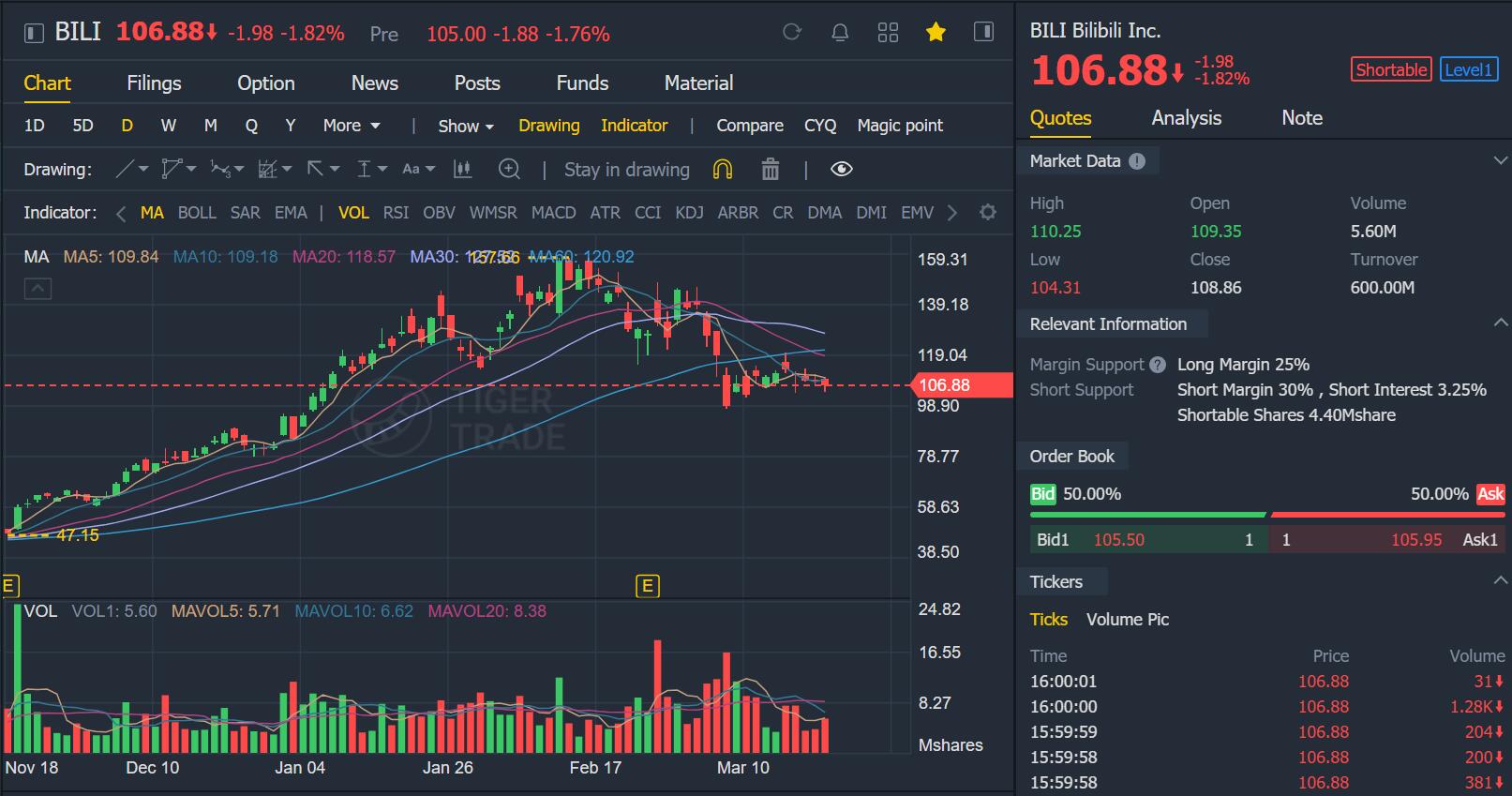
Task: Click the Level1 quote badge
Action: tap(1468, 69)
